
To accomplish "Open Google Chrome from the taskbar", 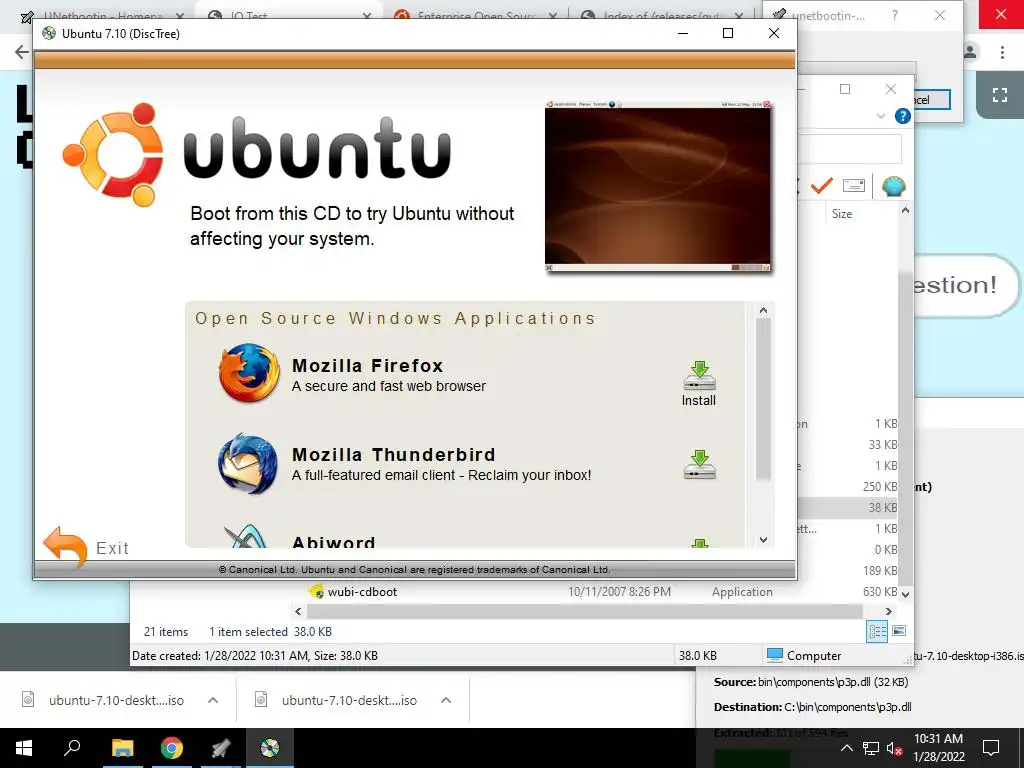I will coord(172,748).
